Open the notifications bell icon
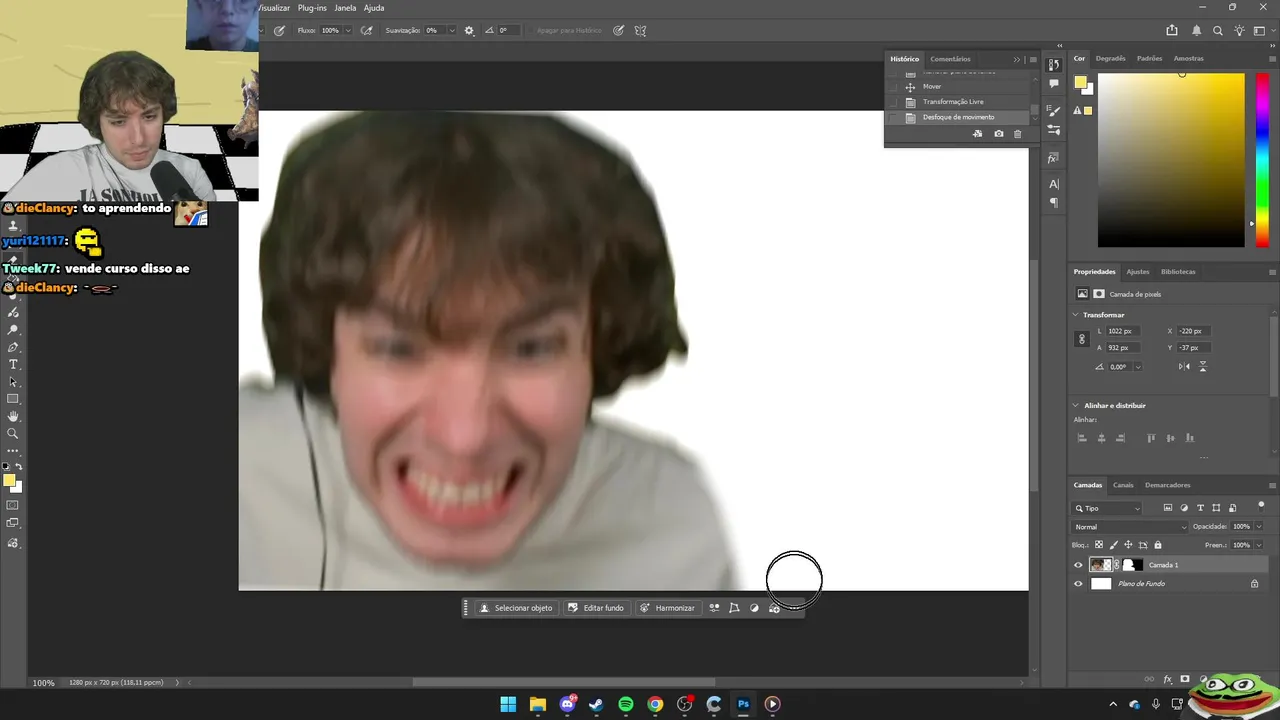 (x=1196, y=31)
